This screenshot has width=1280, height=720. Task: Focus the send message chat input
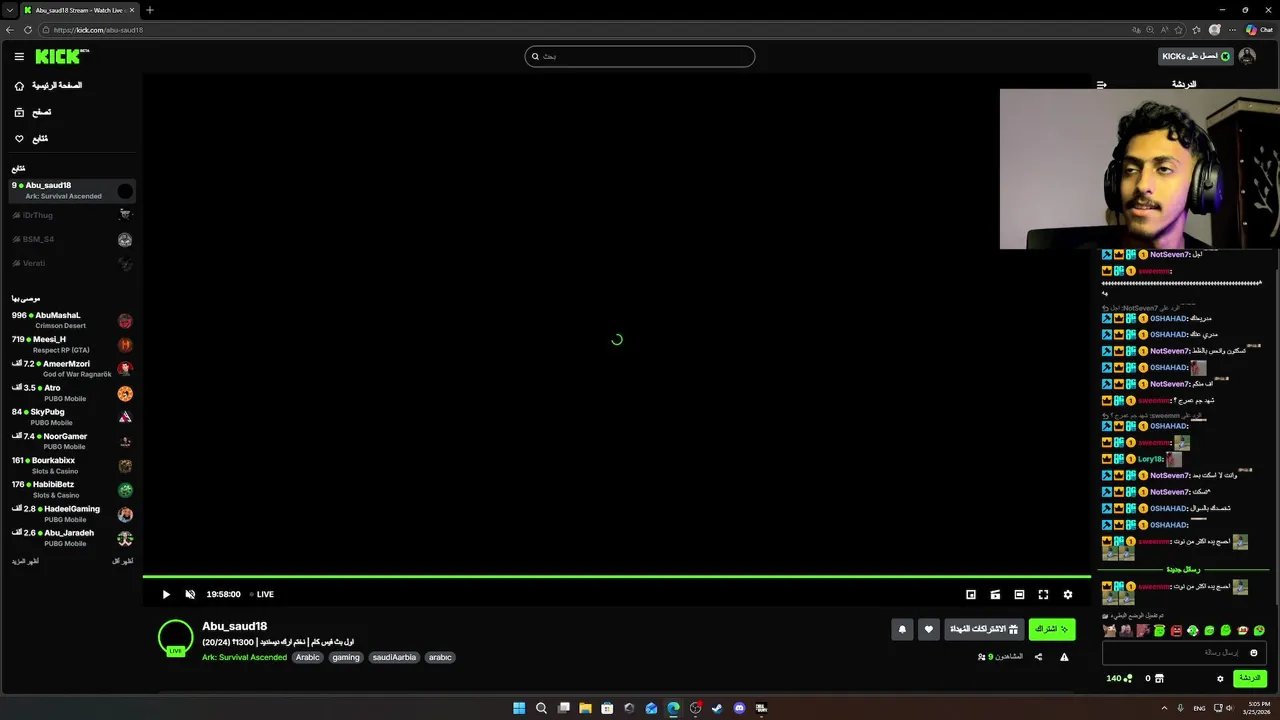point(1185,653)
